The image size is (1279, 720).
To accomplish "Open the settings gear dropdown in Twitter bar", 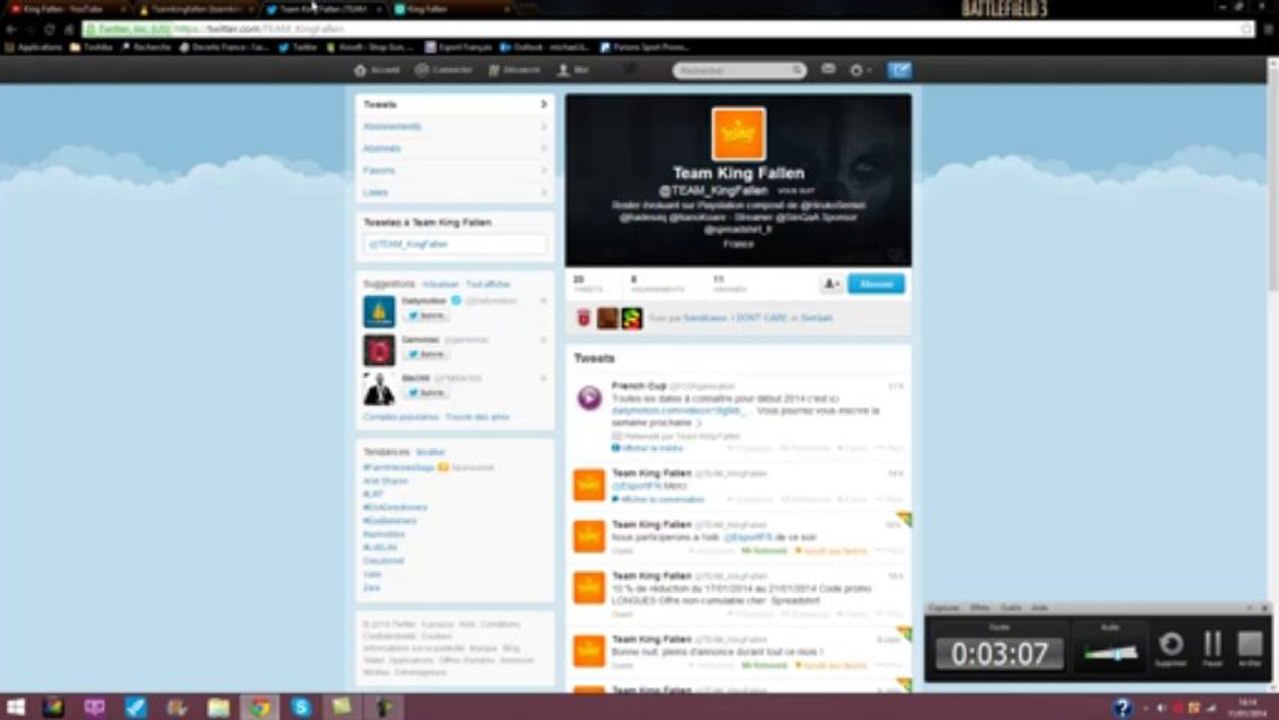I will point(859,70).
